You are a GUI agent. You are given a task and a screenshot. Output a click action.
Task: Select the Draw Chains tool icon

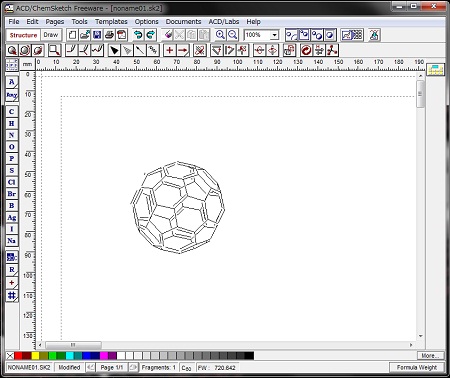coord(97,50)
